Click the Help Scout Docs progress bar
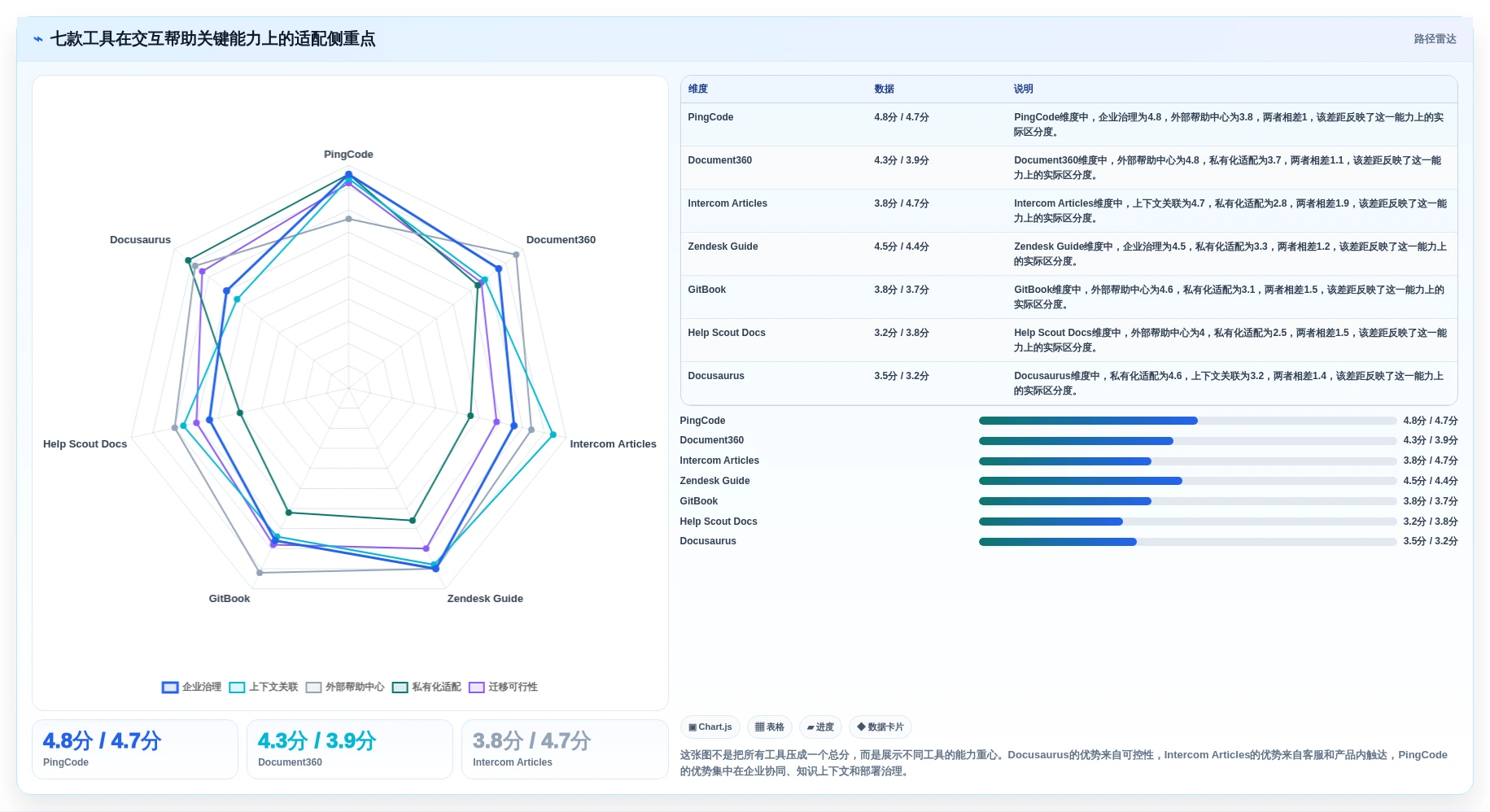Image resolution: width=1490 pixels, height=812 pixels. 1187,522
